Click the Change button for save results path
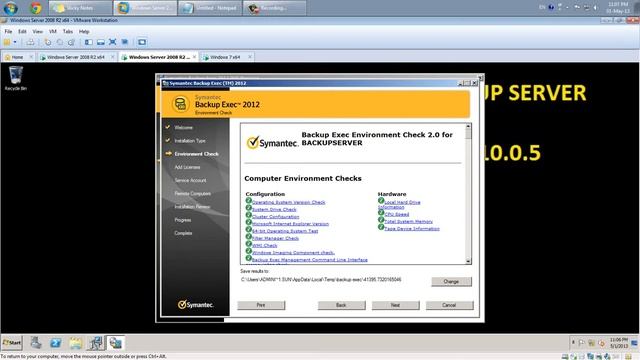 [x=451, y=282]
